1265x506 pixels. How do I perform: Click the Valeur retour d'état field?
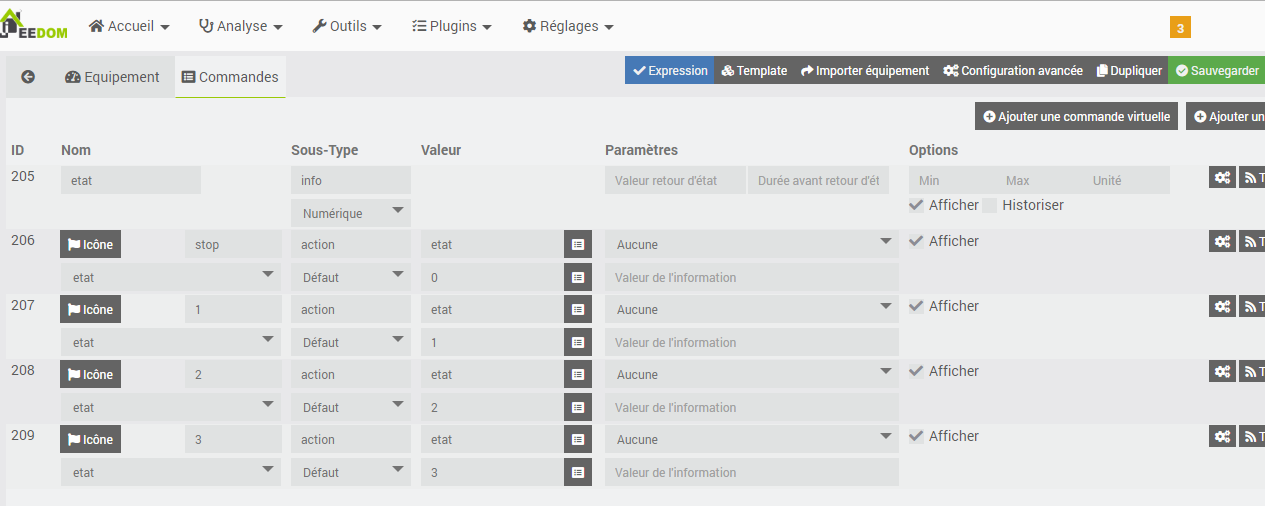pyautogui.click(x=675, y=180)
